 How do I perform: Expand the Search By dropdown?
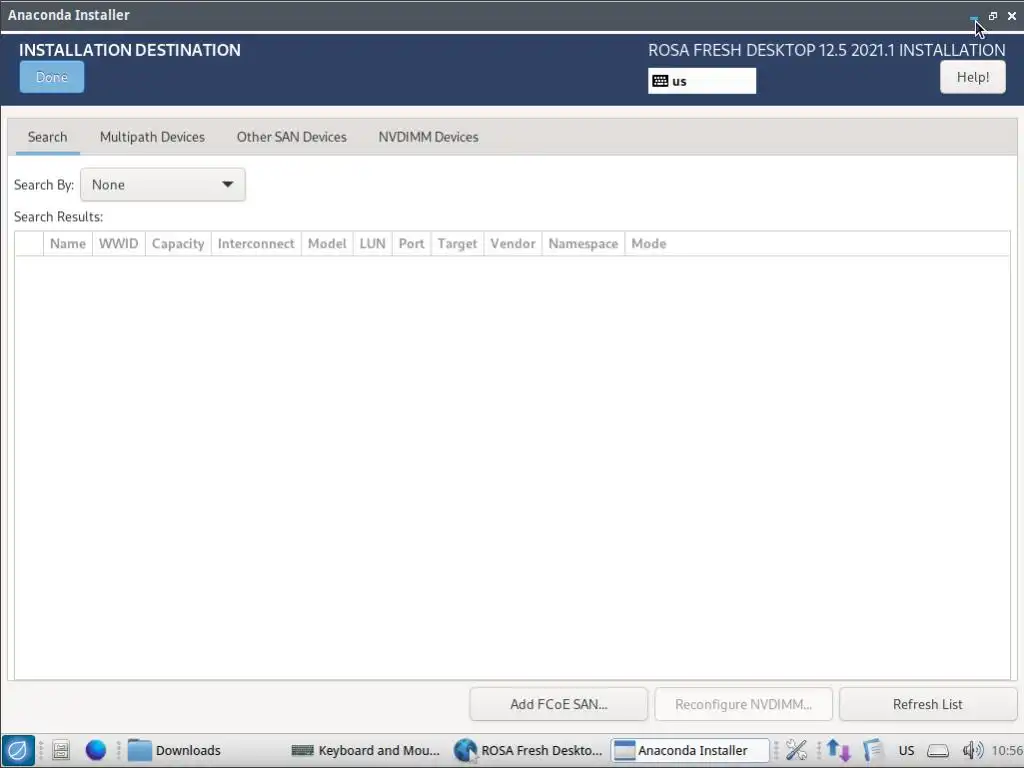(163, 185)
